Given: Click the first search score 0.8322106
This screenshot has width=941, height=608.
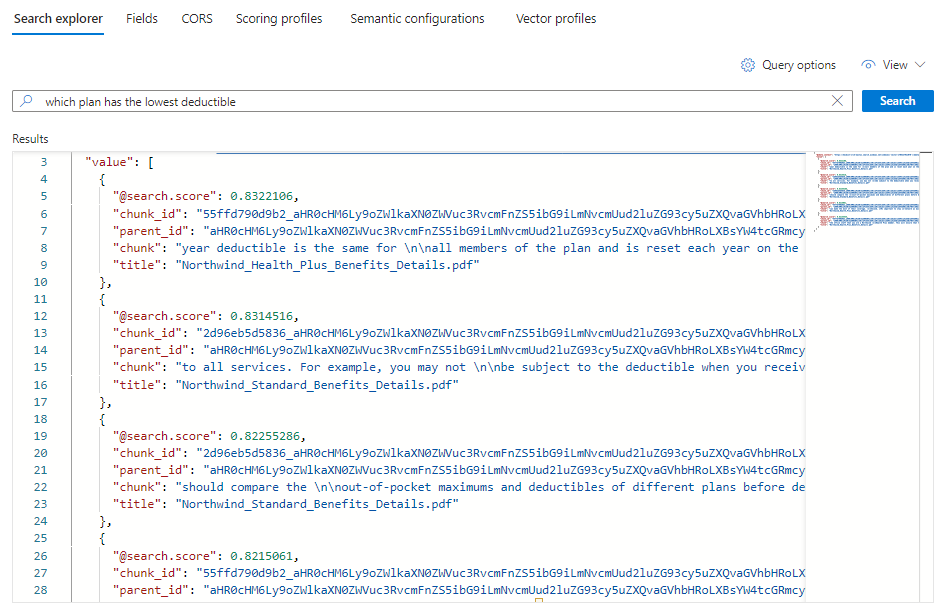Looking at the screenshot, I should coord(262,196).
